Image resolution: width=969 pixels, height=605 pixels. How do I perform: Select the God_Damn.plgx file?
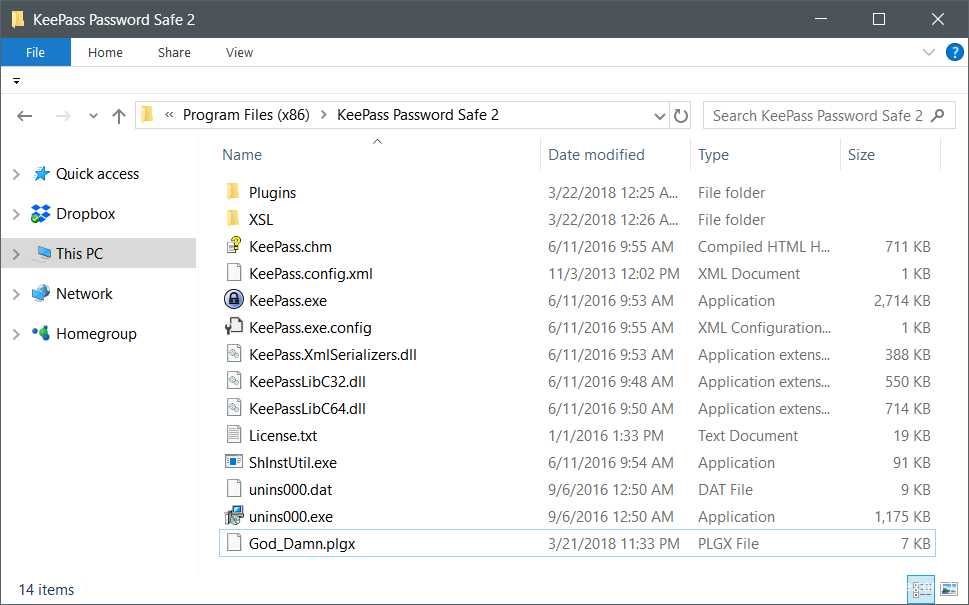[x=309, y=543]
